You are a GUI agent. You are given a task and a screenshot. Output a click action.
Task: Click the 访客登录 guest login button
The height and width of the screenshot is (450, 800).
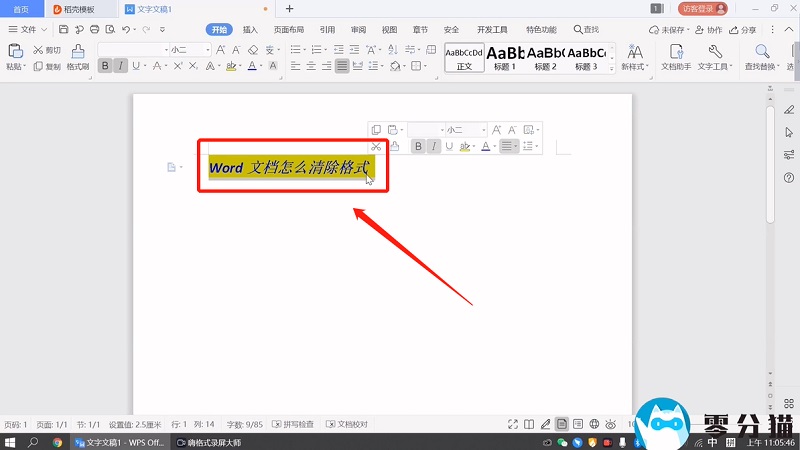(x=702, y=8)
